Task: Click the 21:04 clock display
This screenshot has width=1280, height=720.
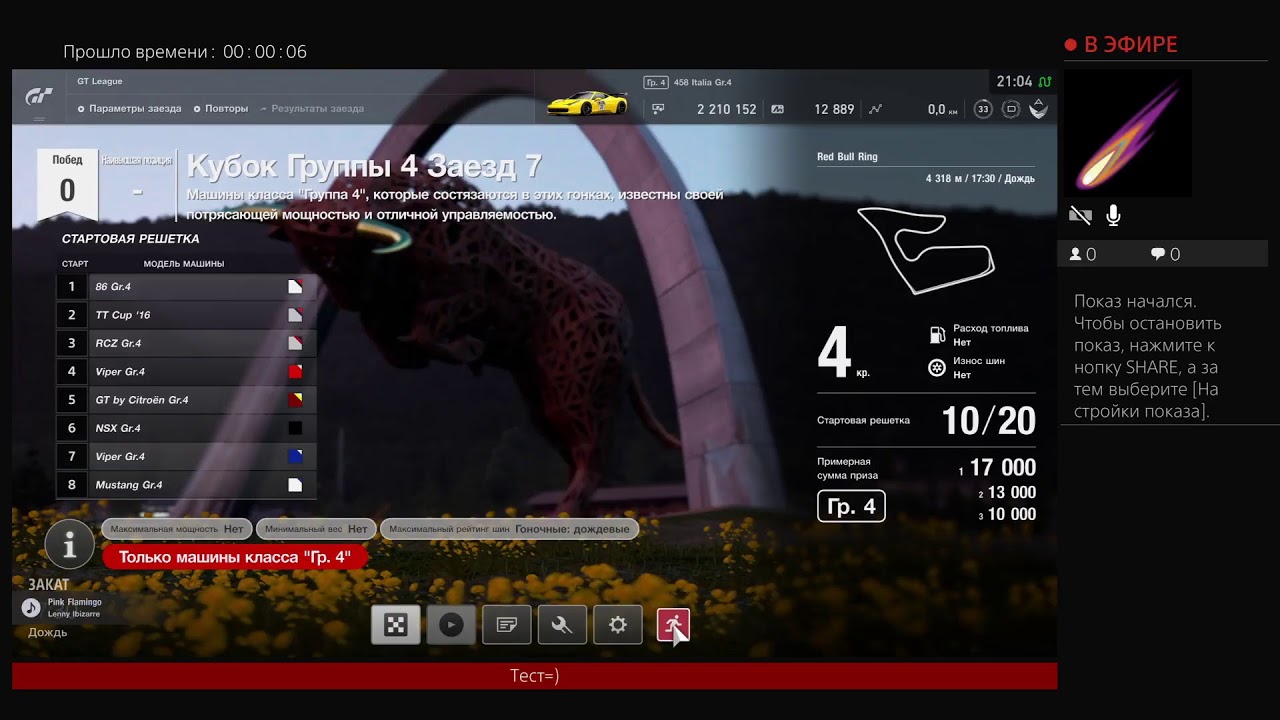Action: click(1014, 82)
